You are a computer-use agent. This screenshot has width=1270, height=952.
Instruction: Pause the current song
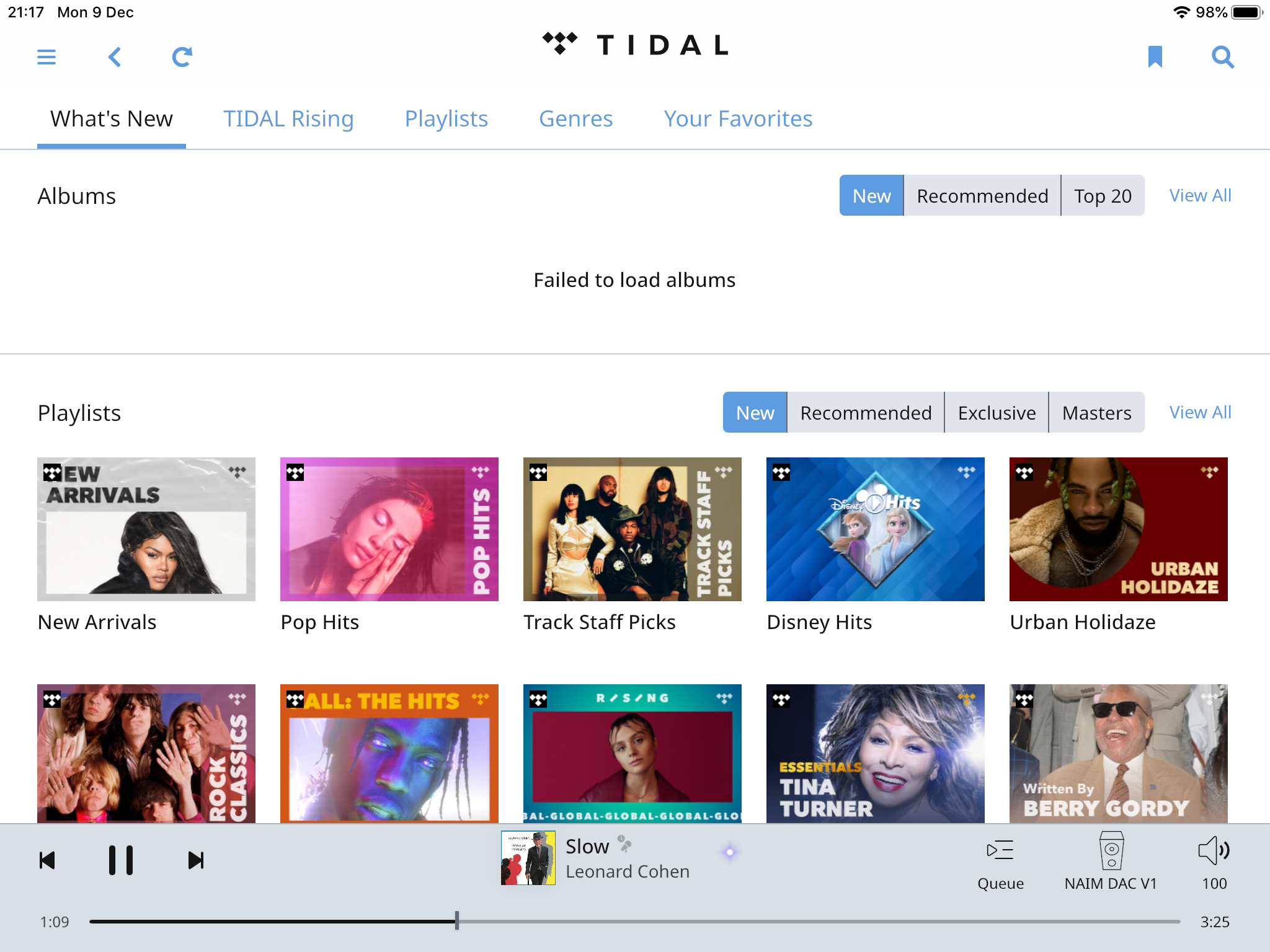121,860
